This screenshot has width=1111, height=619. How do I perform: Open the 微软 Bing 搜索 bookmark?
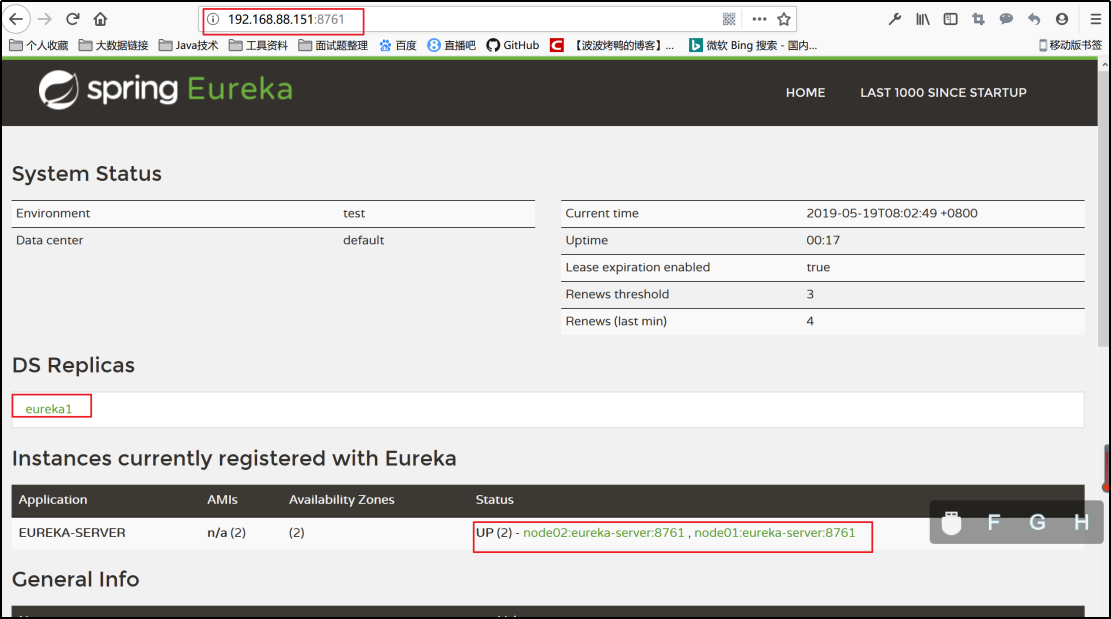[x=753, y=45]
